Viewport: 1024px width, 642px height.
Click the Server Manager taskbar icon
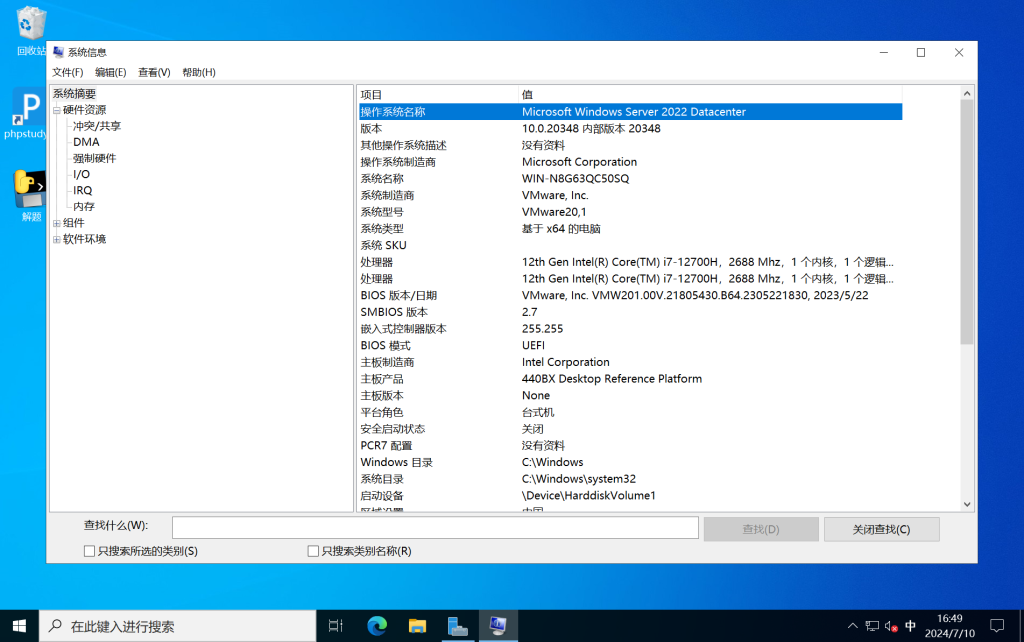(x=457, y=626)
